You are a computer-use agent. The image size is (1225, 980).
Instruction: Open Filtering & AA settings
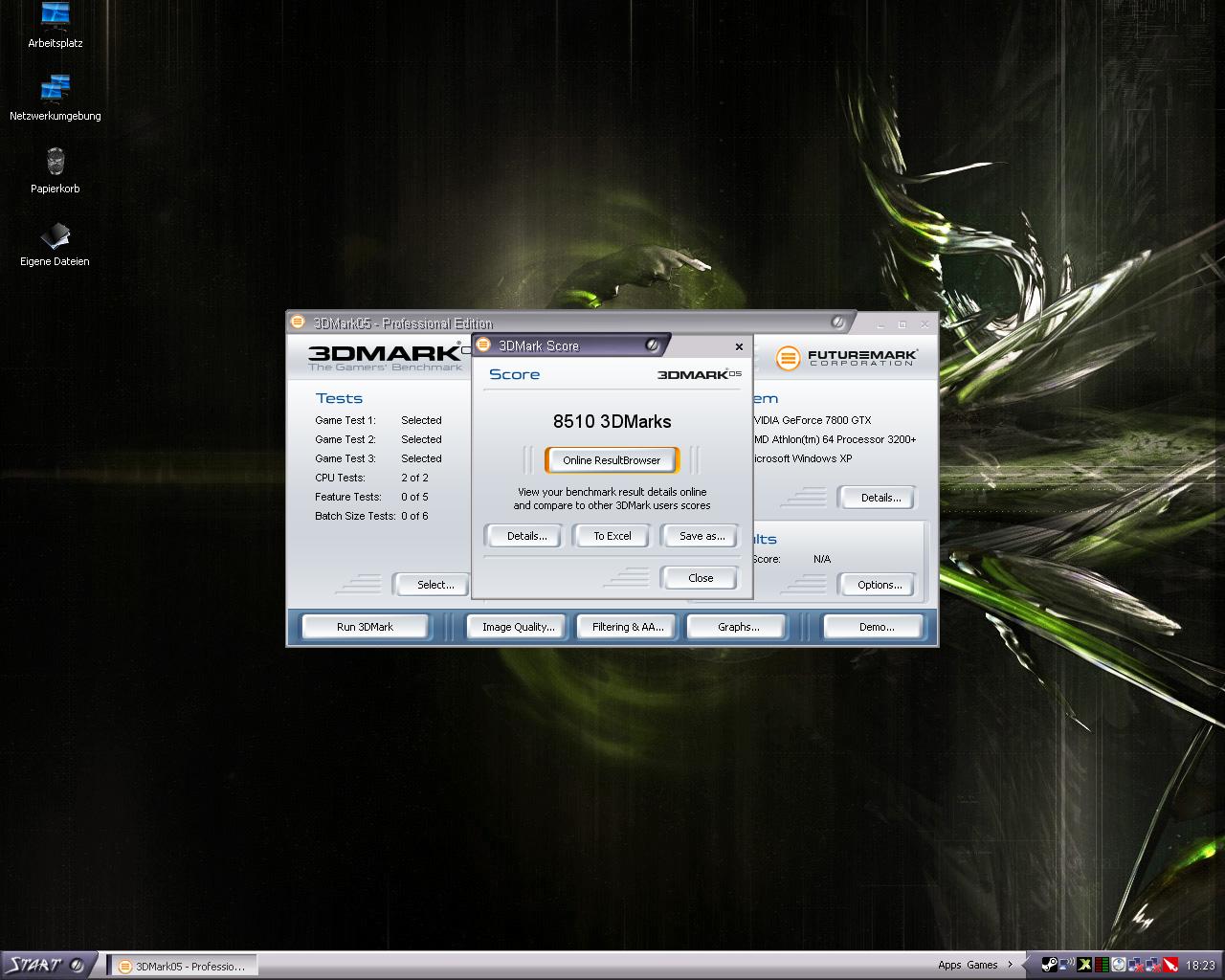pos(627,627)
